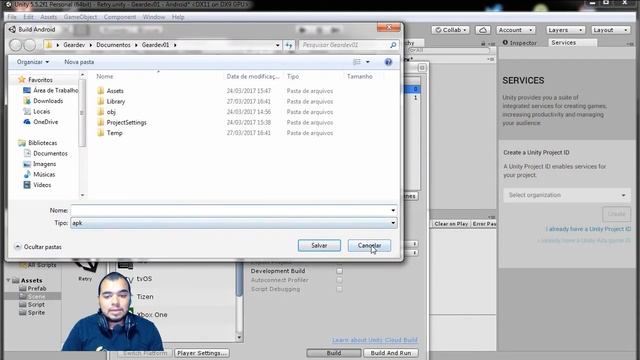
Task: Open the Nome field dropdown arrow
Action: click(x=393, y=210)
